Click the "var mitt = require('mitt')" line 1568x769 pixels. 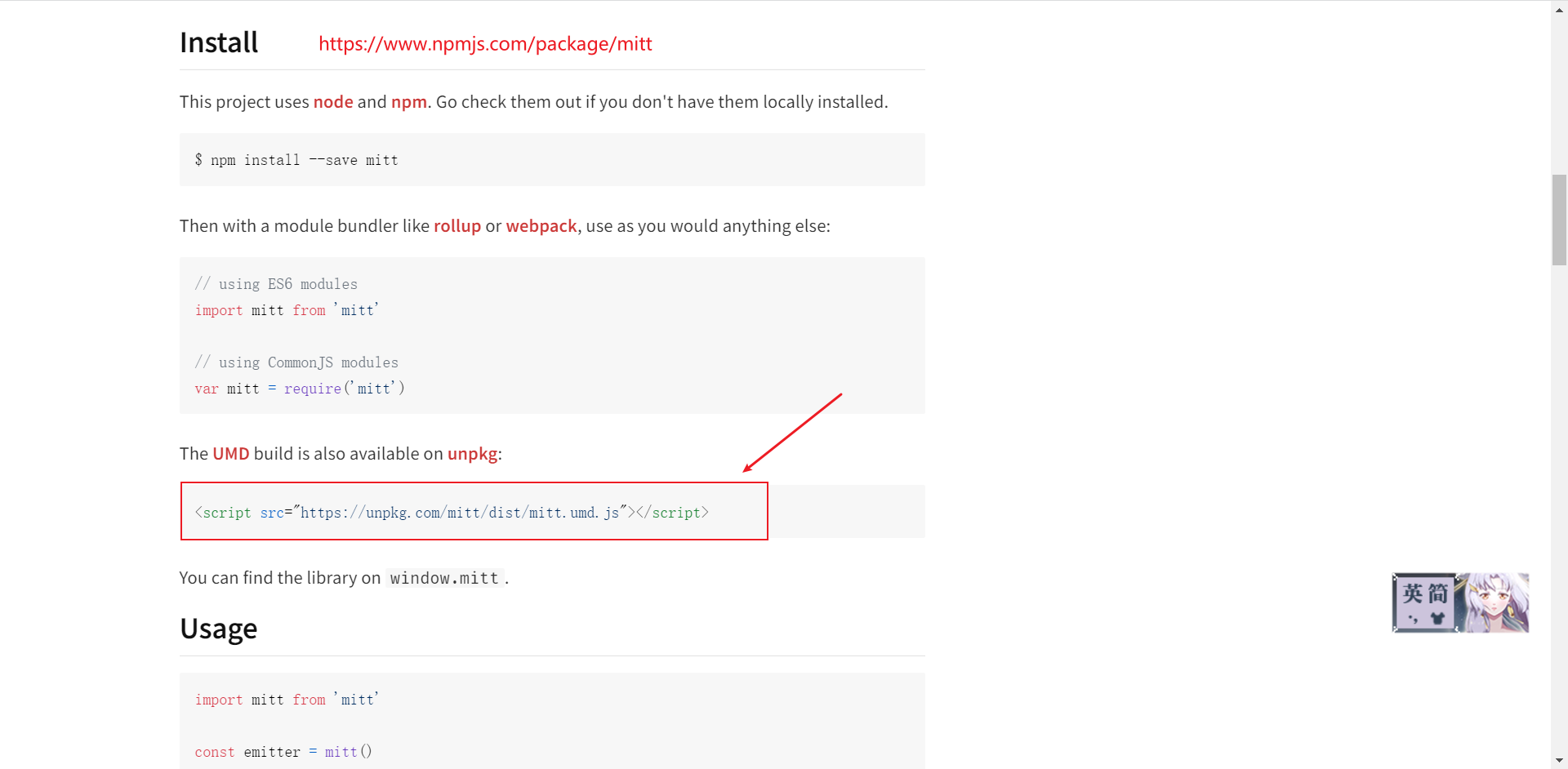(x=300, y=389)
